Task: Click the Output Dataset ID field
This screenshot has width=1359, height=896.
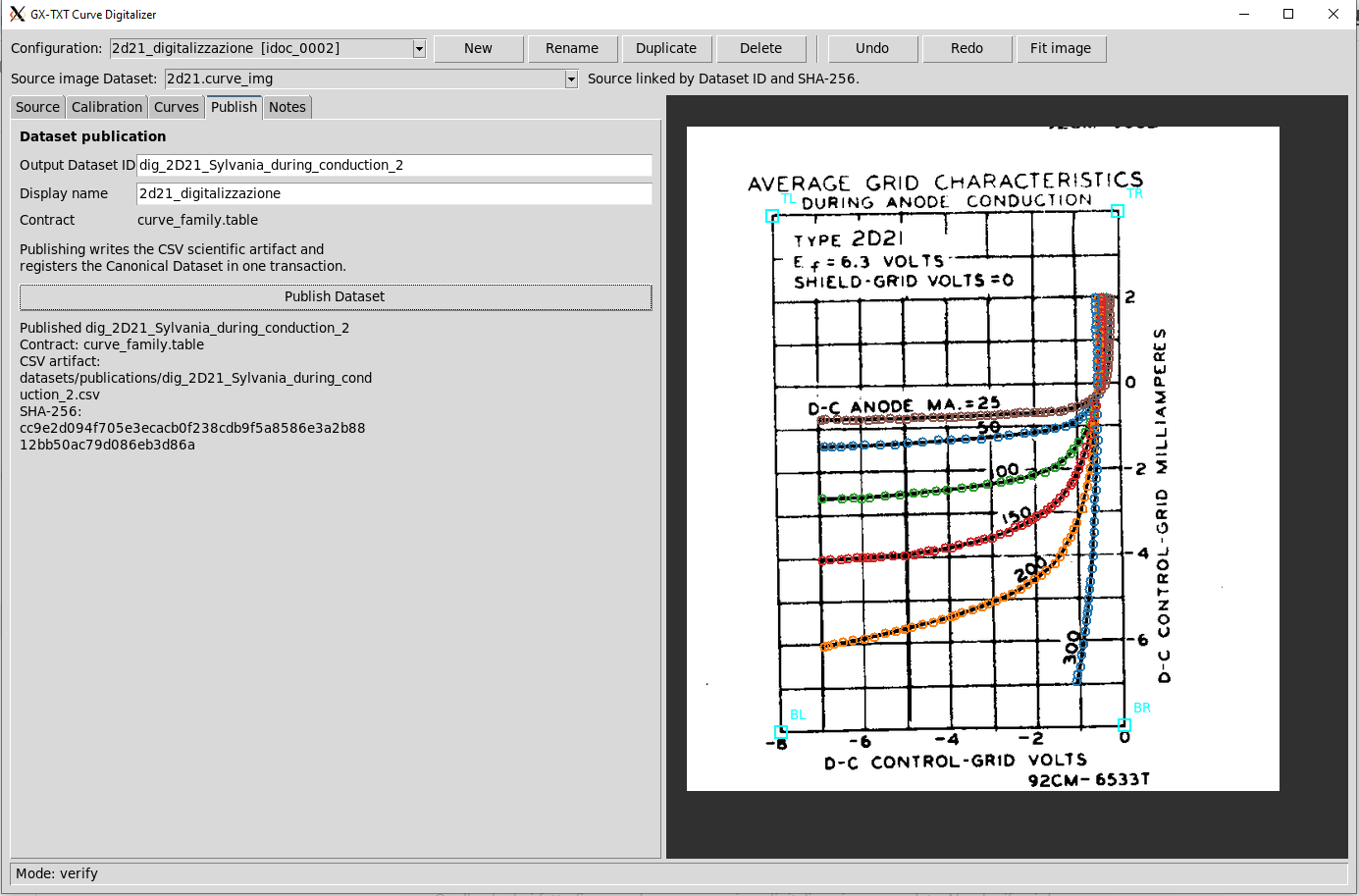Action: pos(394,166)
